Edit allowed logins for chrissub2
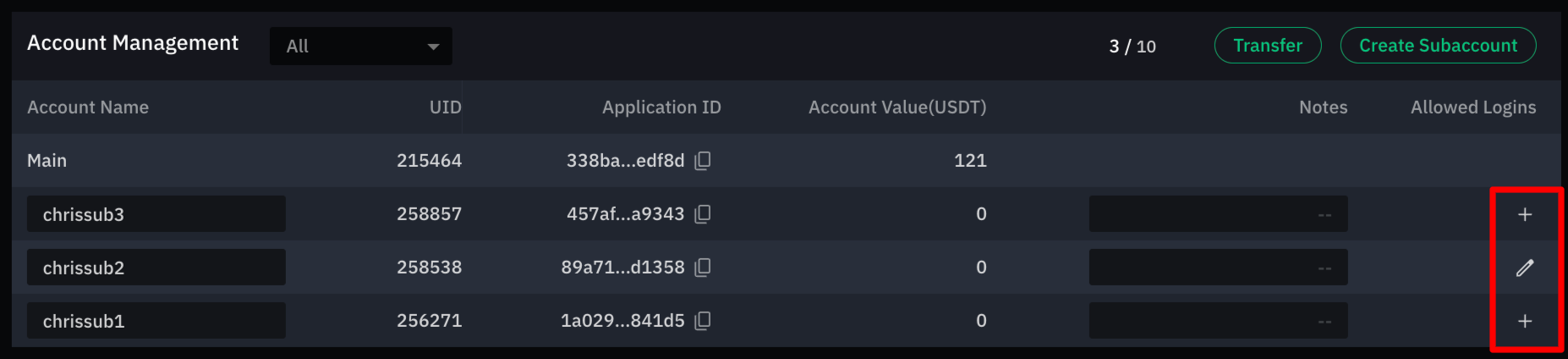Image resolution: width=1568 pixels, height=359 pixels. 1525,268
